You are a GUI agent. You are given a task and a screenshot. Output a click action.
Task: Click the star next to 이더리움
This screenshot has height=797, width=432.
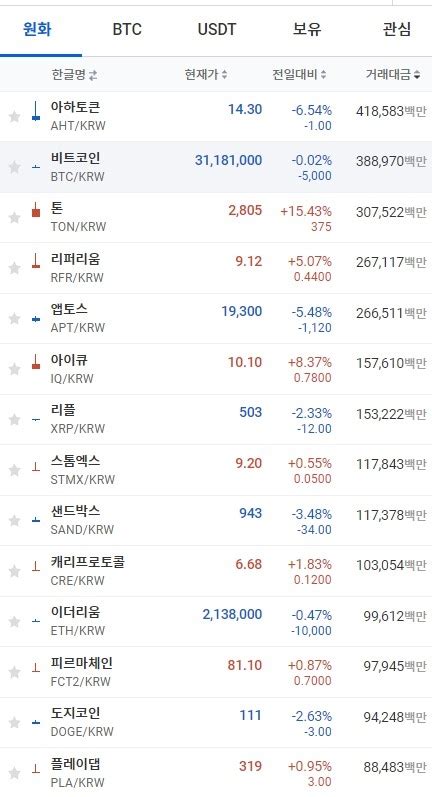click(x=14, y=622)
